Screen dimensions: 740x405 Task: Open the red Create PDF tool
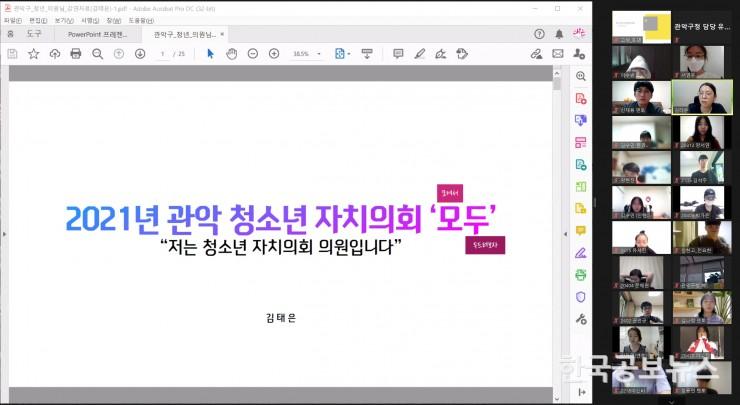coord(580,98)
